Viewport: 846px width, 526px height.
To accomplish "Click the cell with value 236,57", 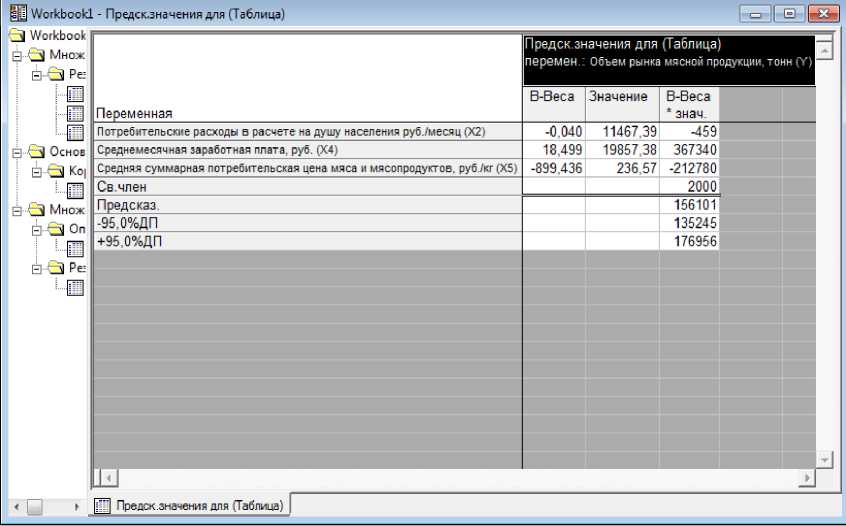I will pos(622,168).
